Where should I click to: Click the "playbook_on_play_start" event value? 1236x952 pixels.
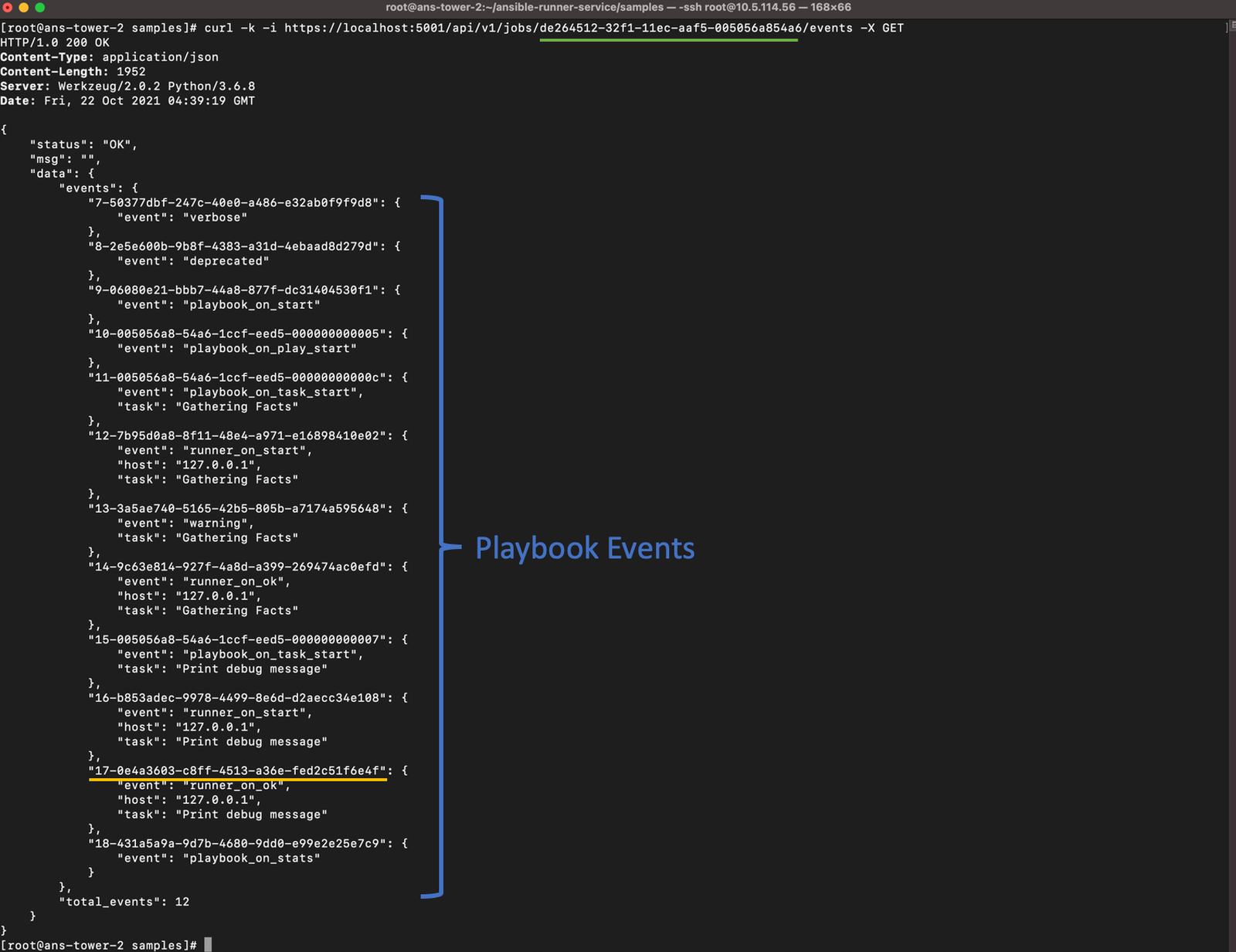click(270, 348)
